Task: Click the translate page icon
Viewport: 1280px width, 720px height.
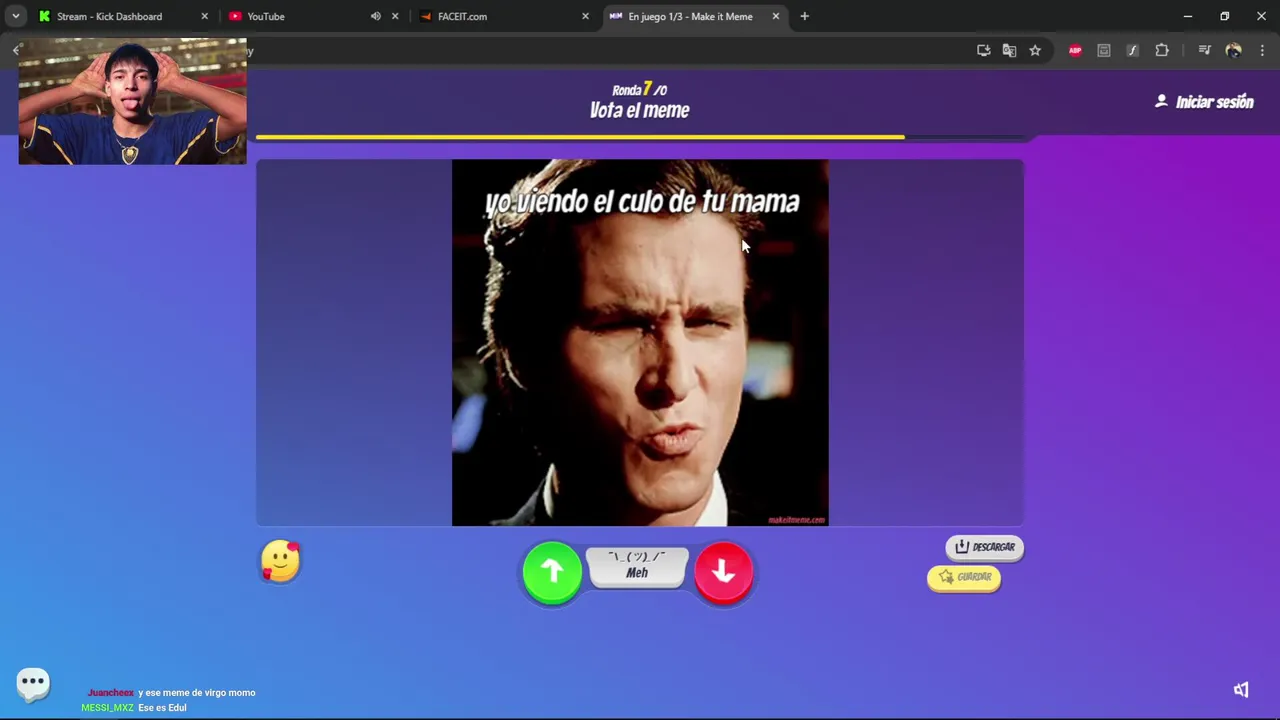Action: (1009, 50)
